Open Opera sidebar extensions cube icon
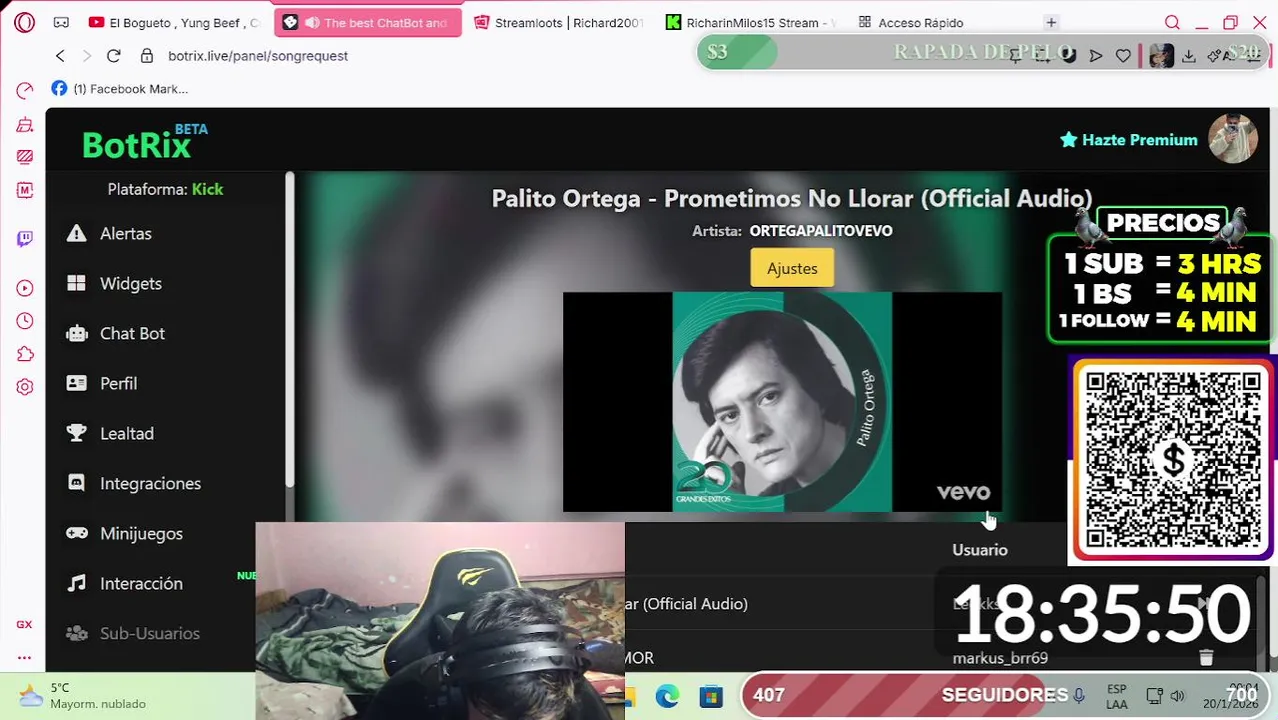1278x720 pixels. click(25, 354)
